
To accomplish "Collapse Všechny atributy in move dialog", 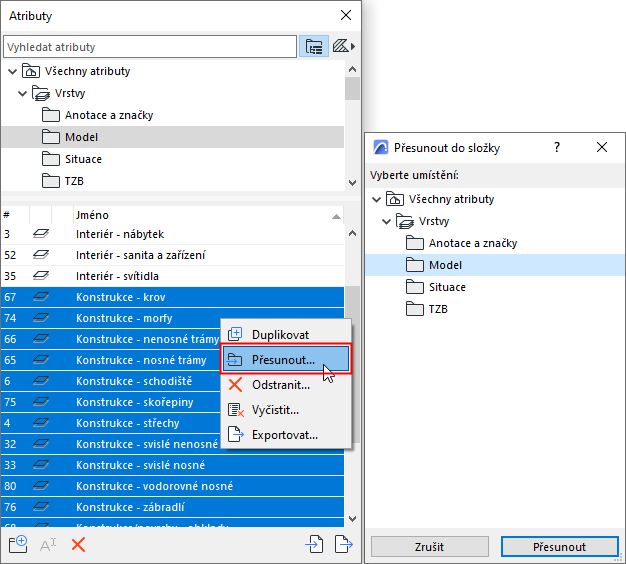I will coord(376,199).
